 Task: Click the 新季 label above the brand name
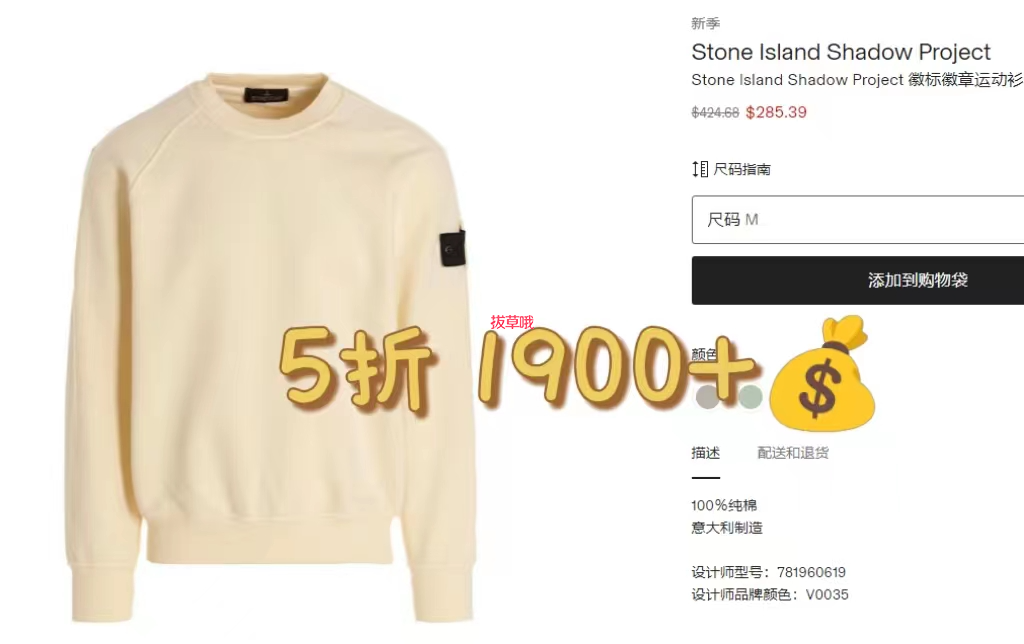point(705,24)
